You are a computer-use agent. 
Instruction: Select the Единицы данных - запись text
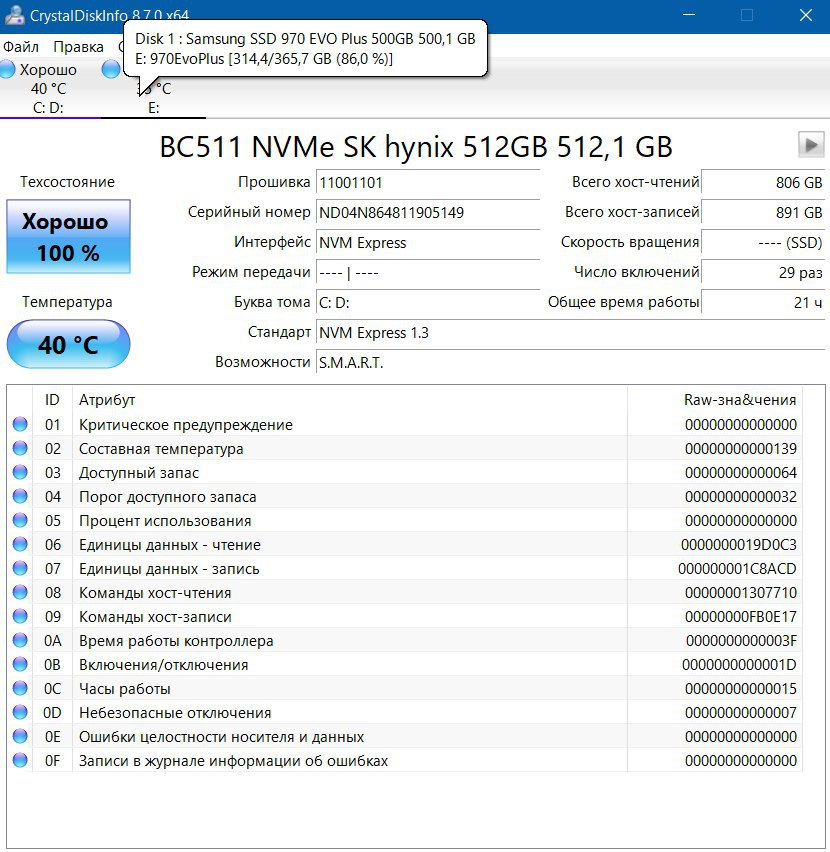[x=169, y=568]
